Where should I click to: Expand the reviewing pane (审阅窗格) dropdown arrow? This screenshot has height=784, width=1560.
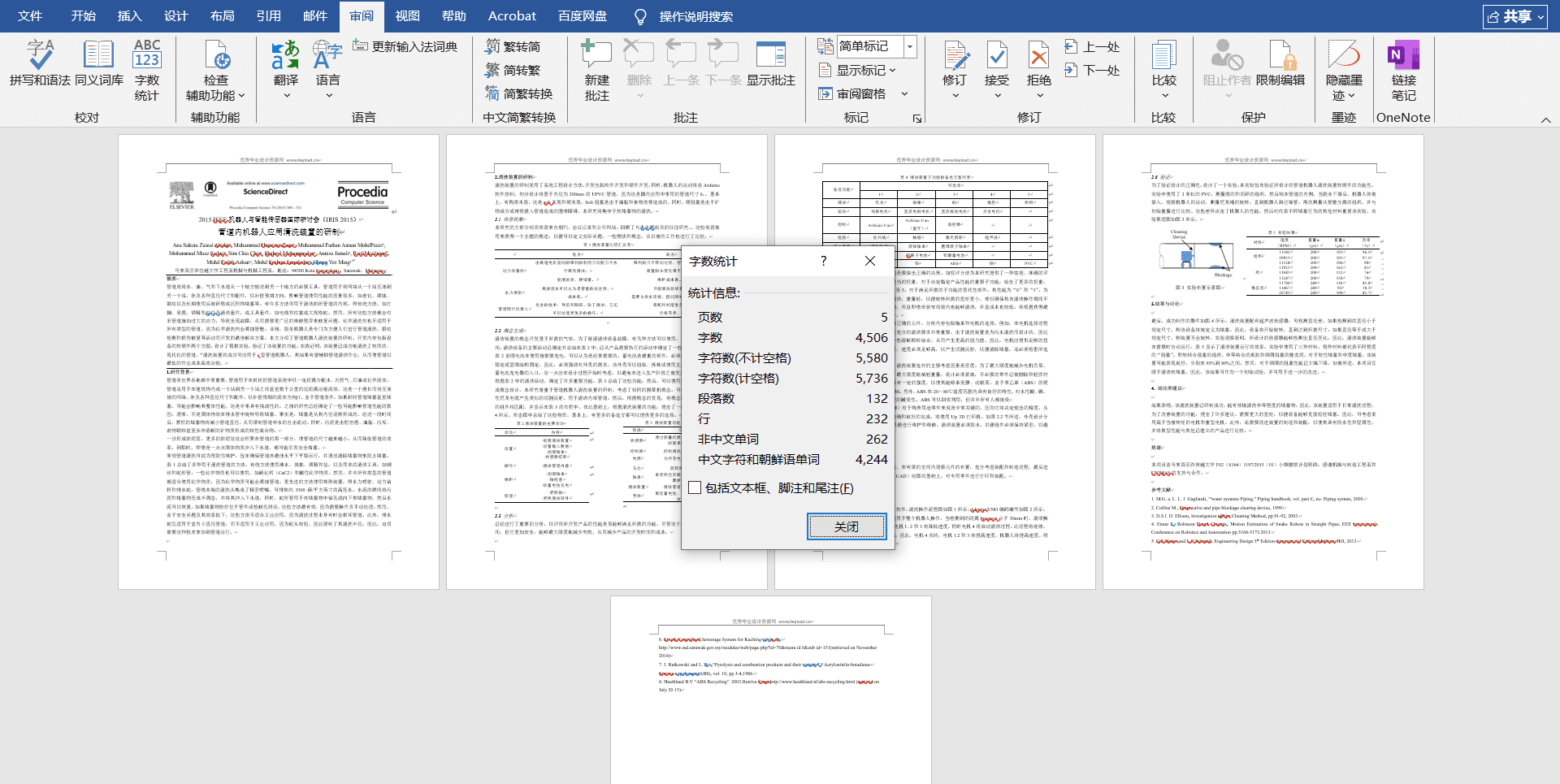coord(904,94)
